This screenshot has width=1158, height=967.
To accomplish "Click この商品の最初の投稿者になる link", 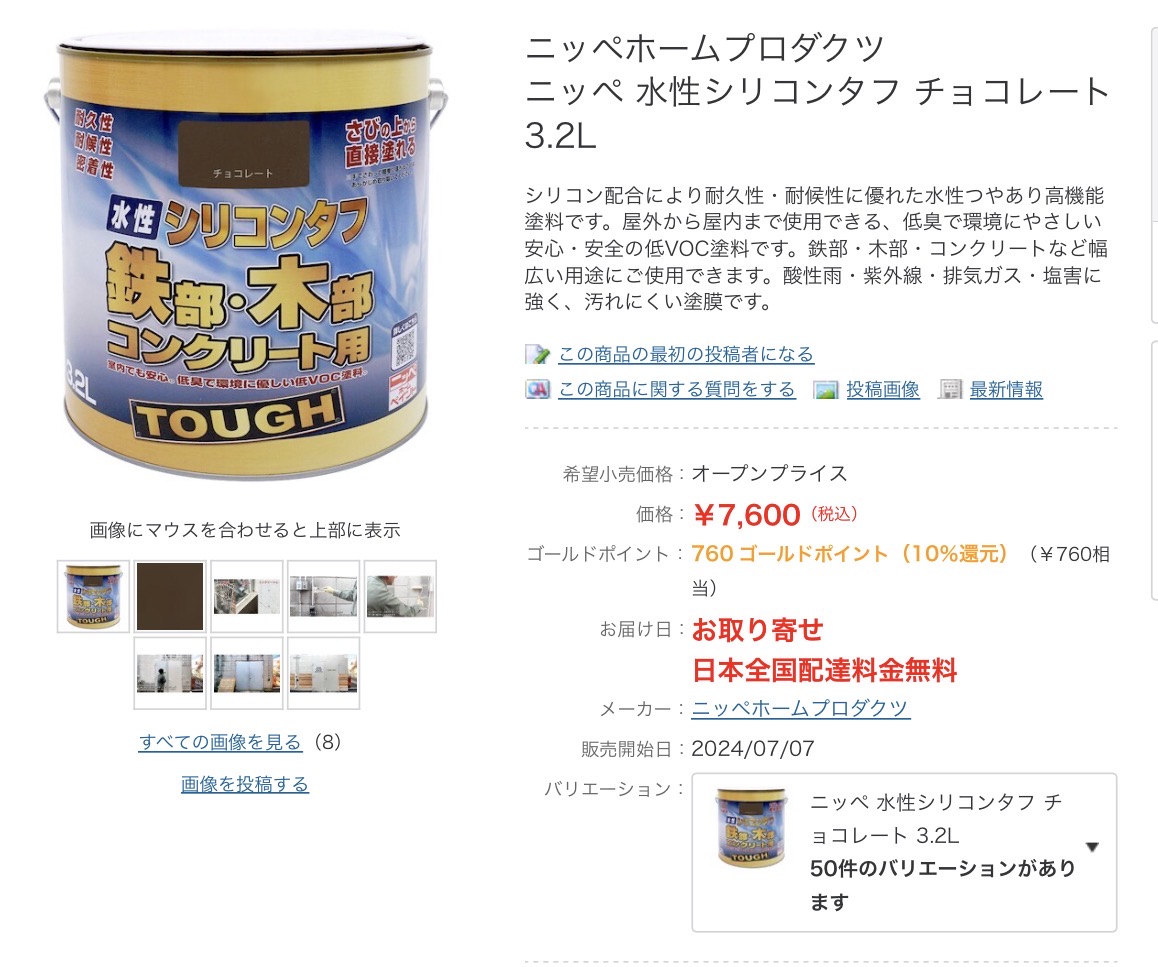I will click(685, 355).
